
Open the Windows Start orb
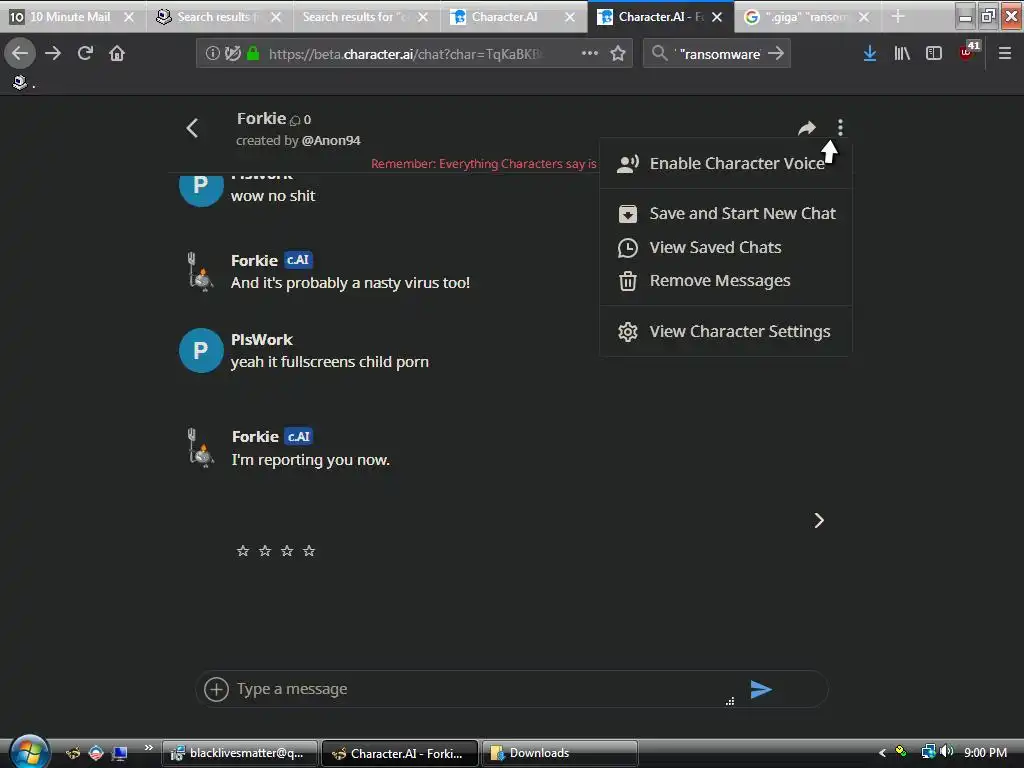(29, 752)
